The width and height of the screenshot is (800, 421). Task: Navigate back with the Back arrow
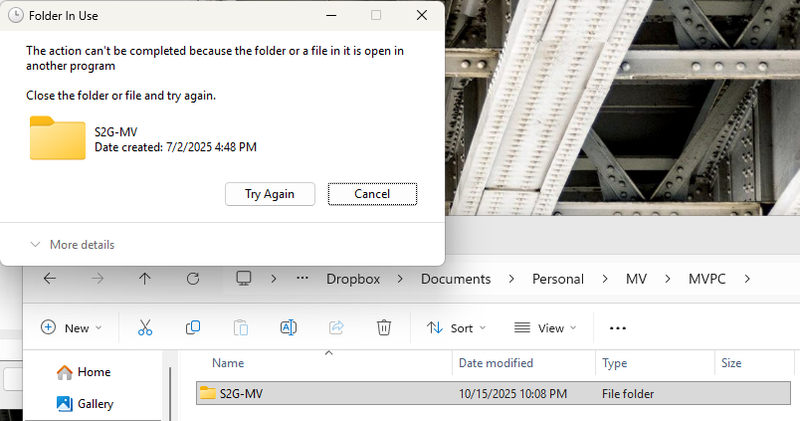(x=49, y=279)
